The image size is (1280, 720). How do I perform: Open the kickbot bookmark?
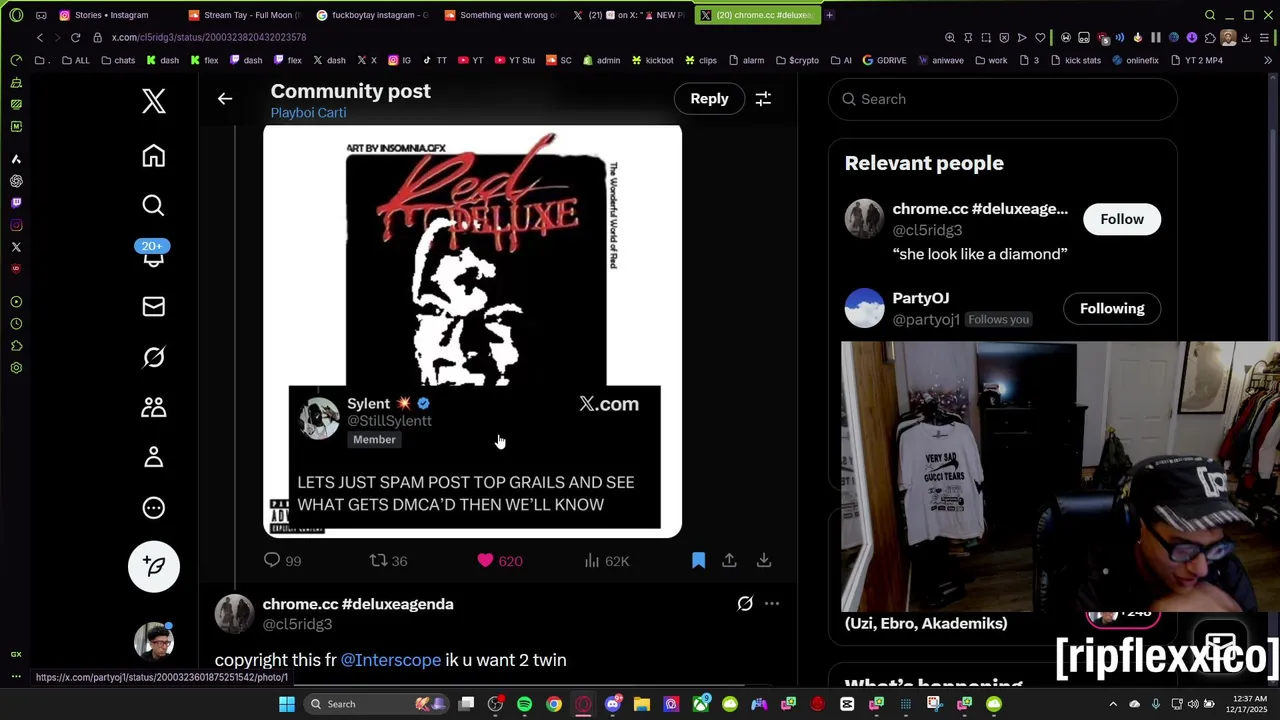point(653,60)
